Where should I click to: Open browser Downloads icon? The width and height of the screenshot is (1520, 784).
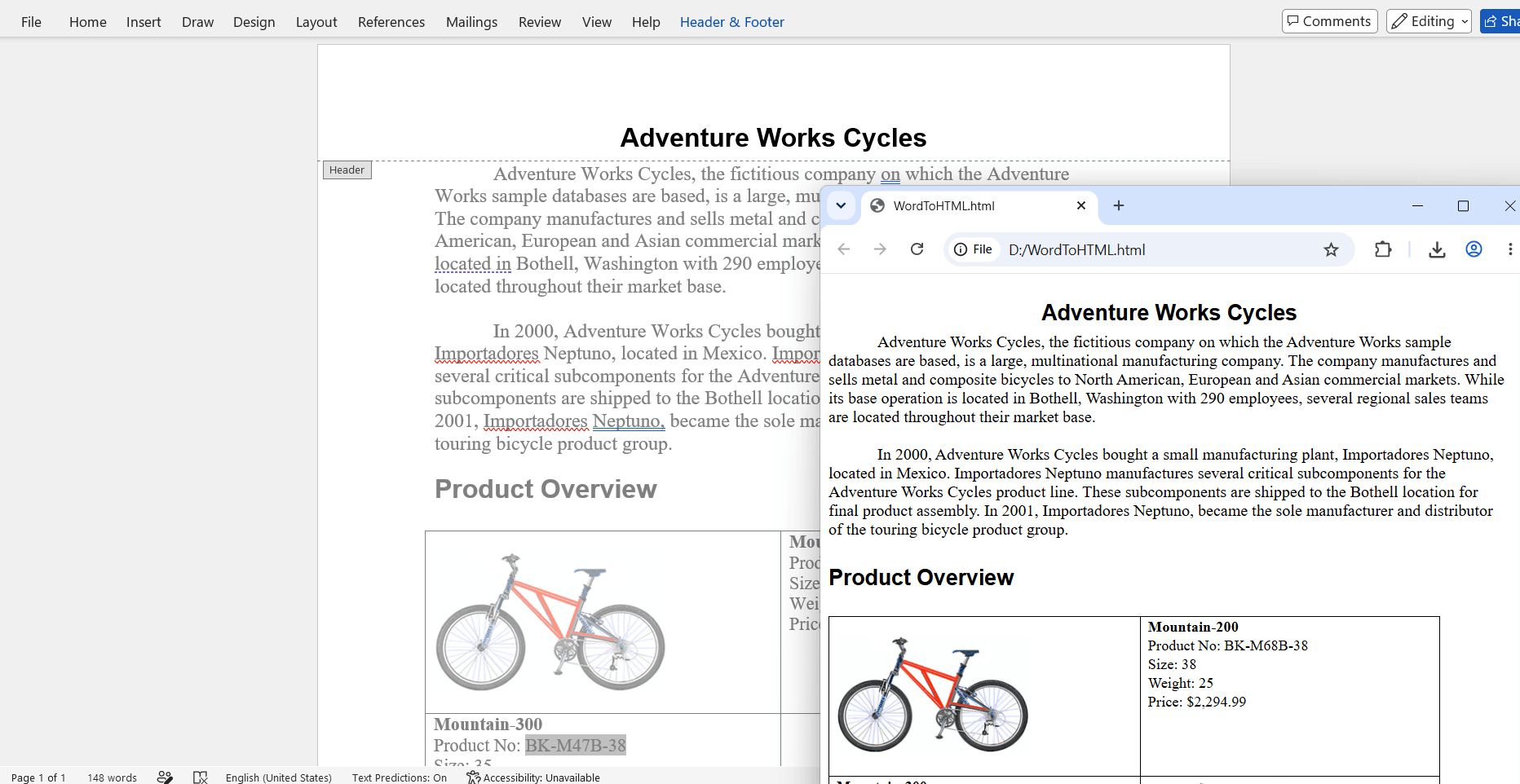point(1437,249)
